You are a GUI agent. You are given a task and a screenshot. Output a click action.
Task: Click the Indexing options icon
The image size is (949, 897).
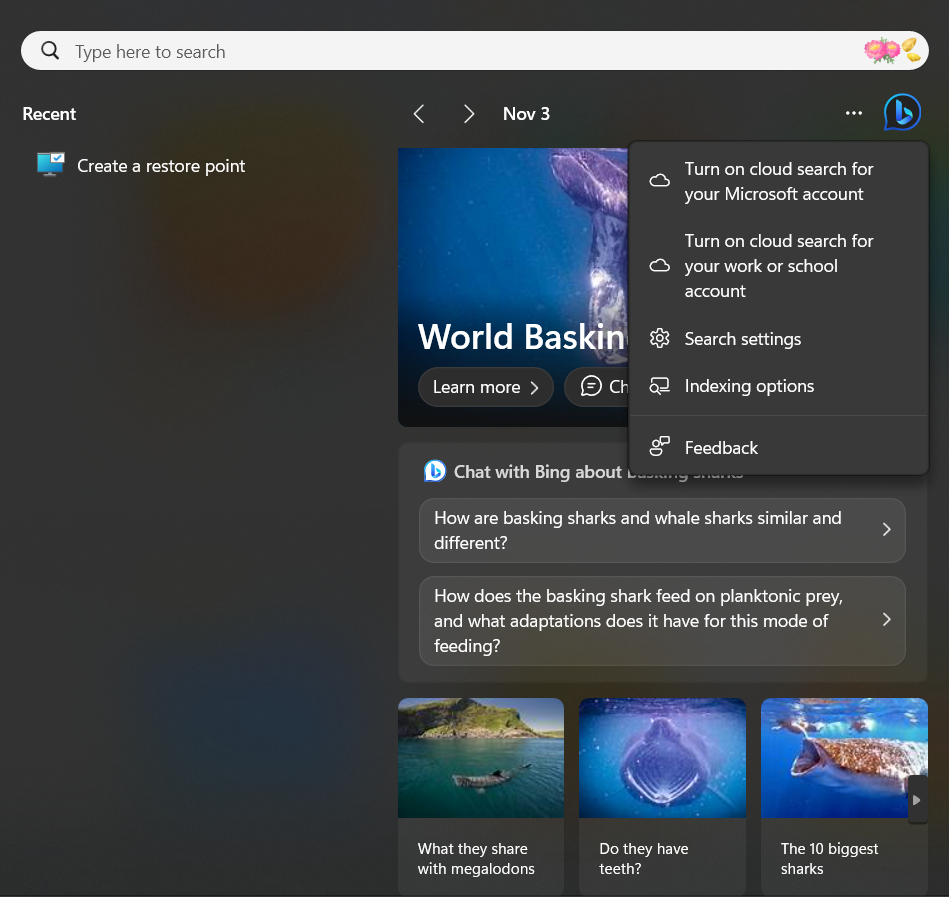(659, 385)
